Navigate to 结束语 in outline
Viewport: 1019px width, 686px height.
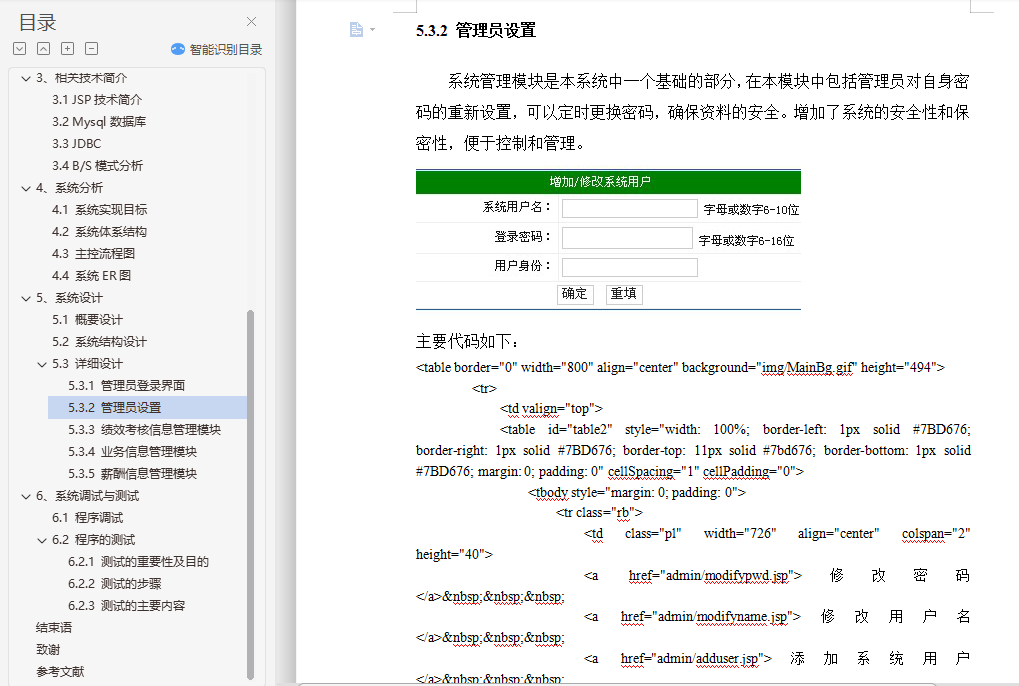54,628
